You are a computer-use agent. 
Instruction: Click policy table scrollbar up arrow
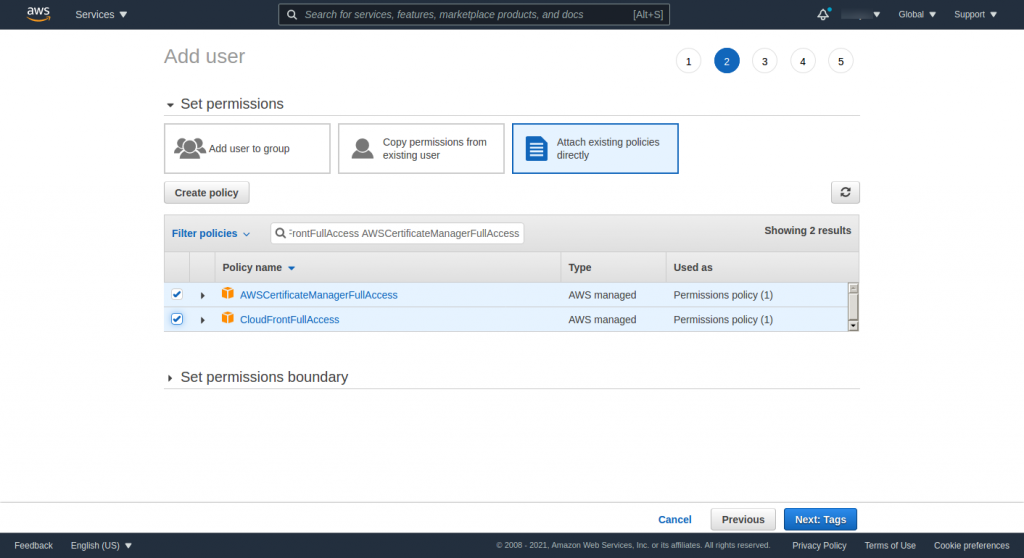[x=853, y=288]
